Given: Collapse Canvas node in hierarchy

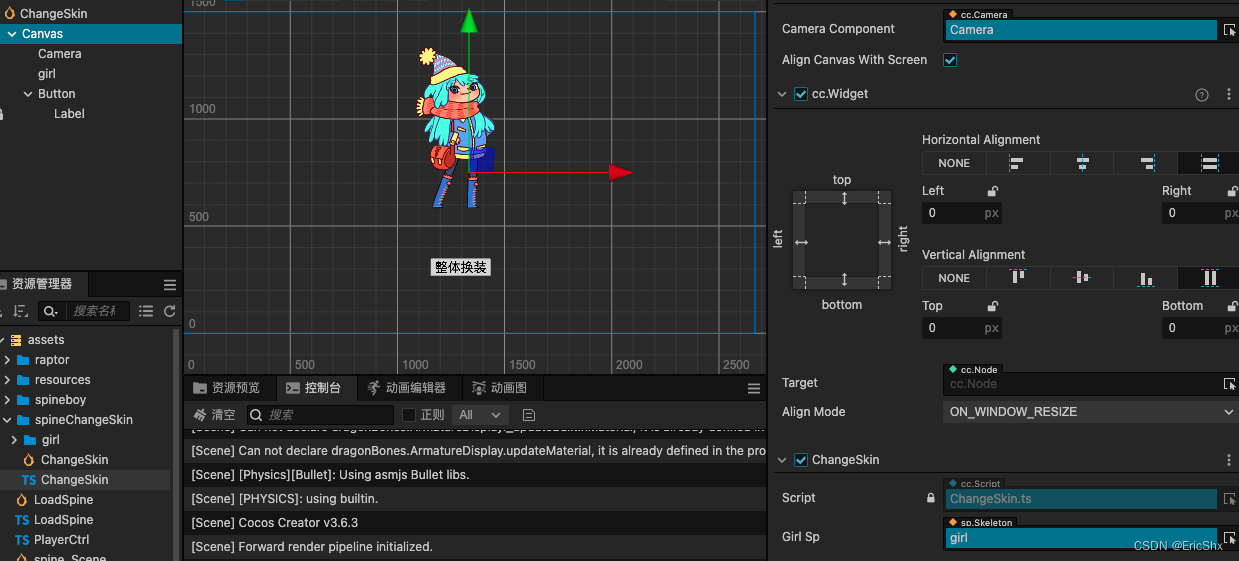Looking at the screenshot, I should [11, 34].
